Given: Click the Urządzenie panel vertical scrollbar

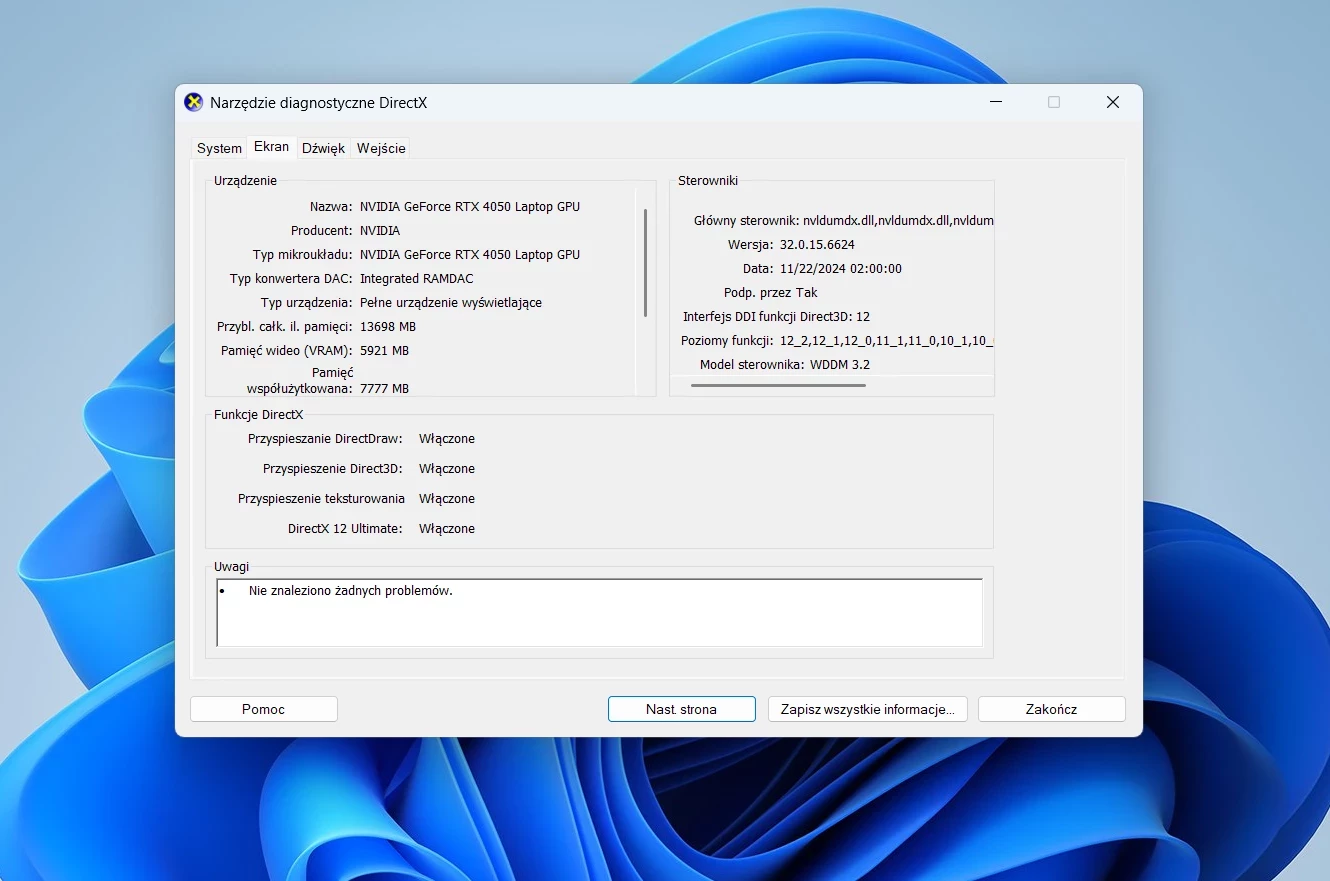Looking at the screenshot, I should (645, 263).
